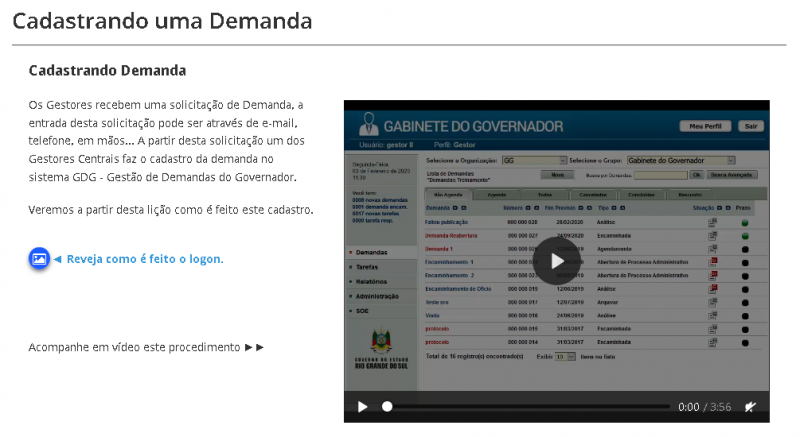This screenshot has height=437, width=800.
Task: Click 'Sair' button in video preview
Action: [751, 126]
